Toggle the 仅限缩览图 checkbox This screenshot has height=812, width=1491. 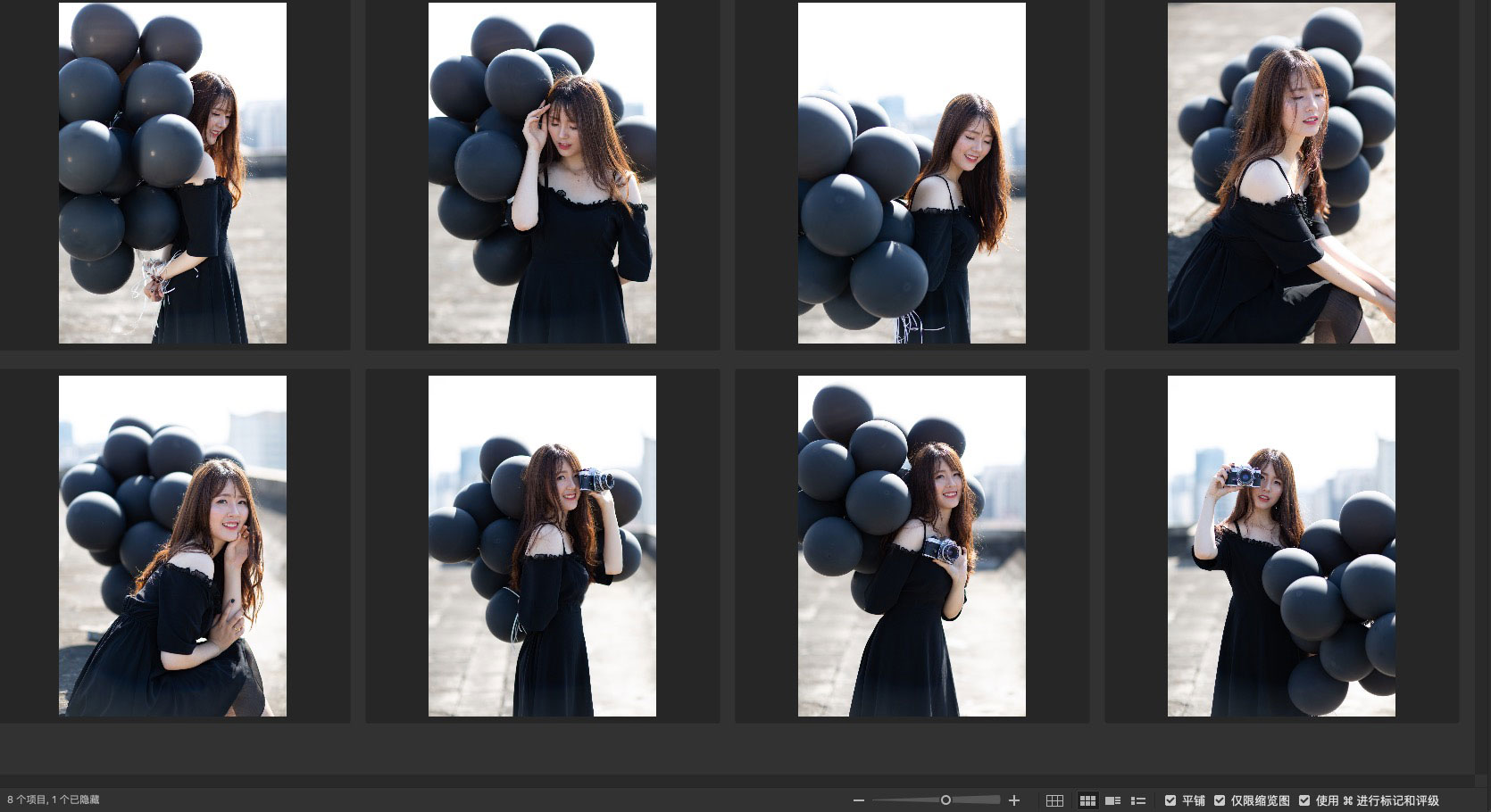point(1220,800)
